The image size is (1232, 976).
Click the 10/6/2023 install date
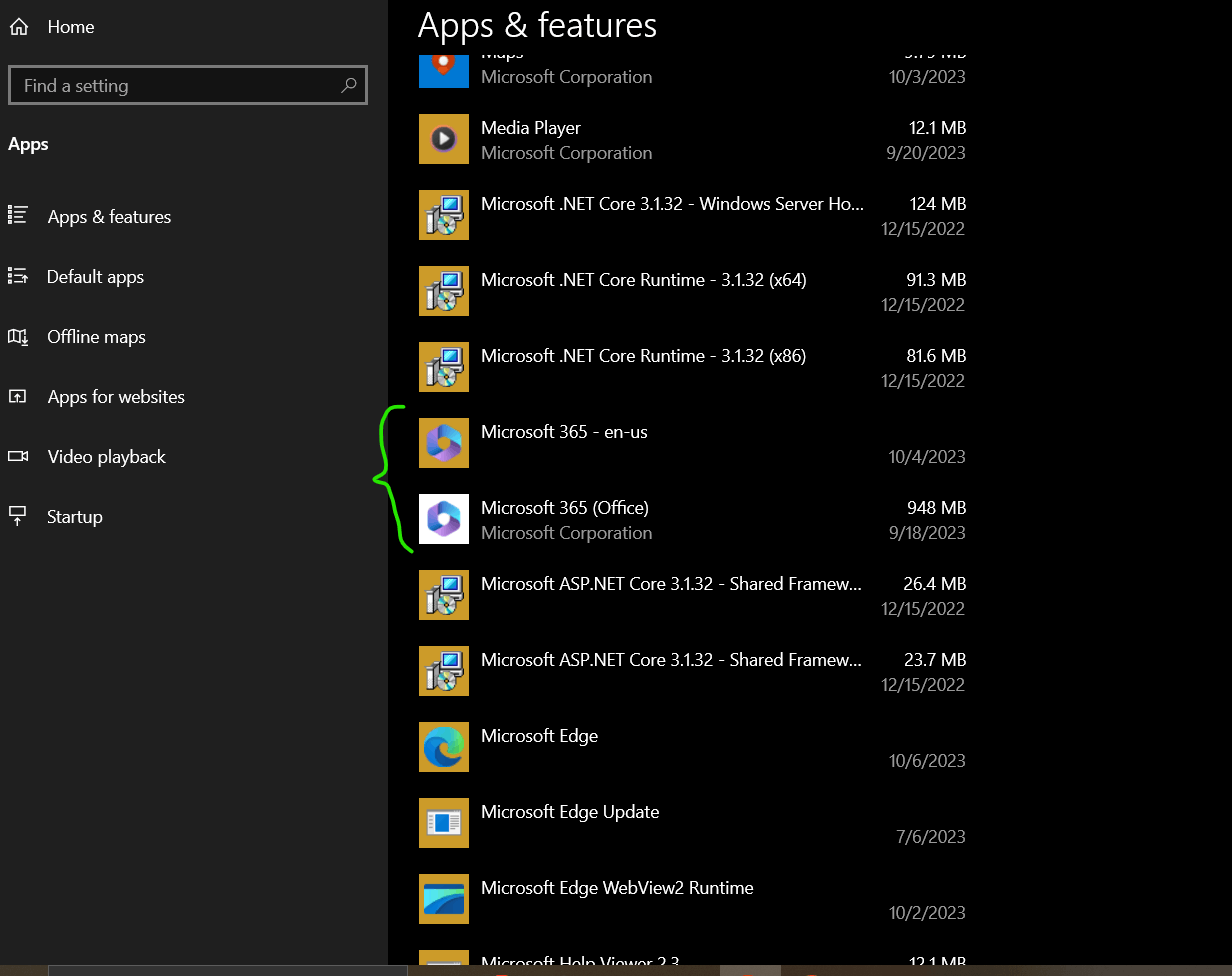pyautogui.click(x=927, y=761)
